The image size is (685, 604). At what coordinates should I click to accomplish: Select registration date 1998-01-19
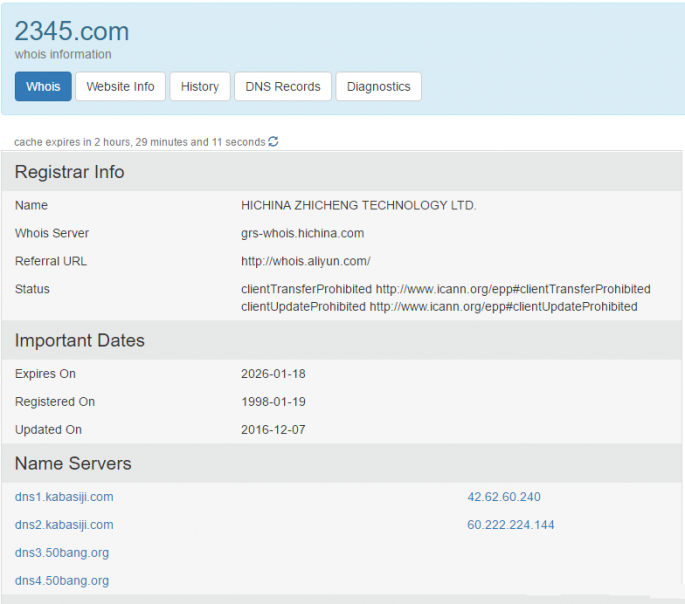pyautogui.click(x=273, y=402)
